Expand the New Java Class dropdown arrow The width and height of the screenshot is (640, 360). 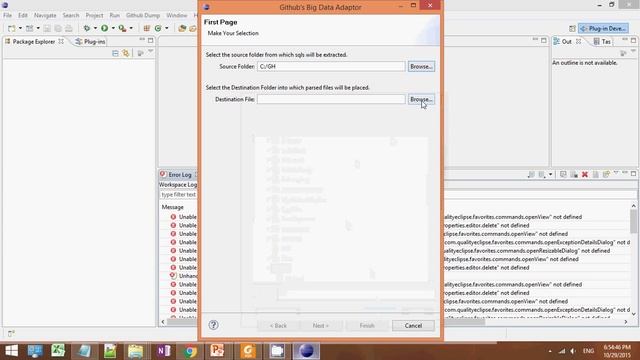tap(167, 28)
